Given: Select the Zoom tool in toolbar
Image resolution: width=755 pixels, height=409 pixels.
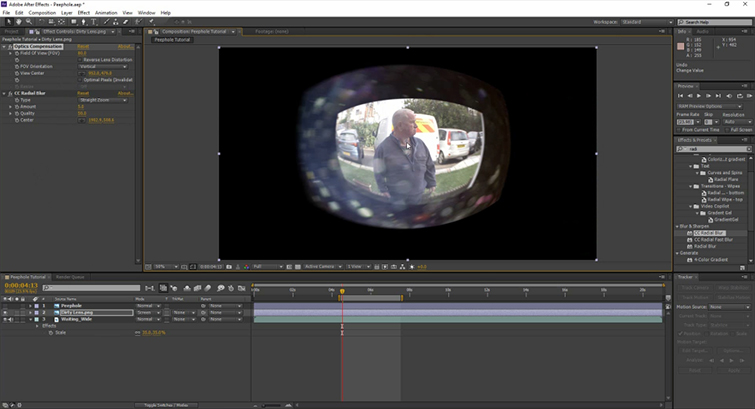Looking at the screenshot, I should (x=30, y=21).
